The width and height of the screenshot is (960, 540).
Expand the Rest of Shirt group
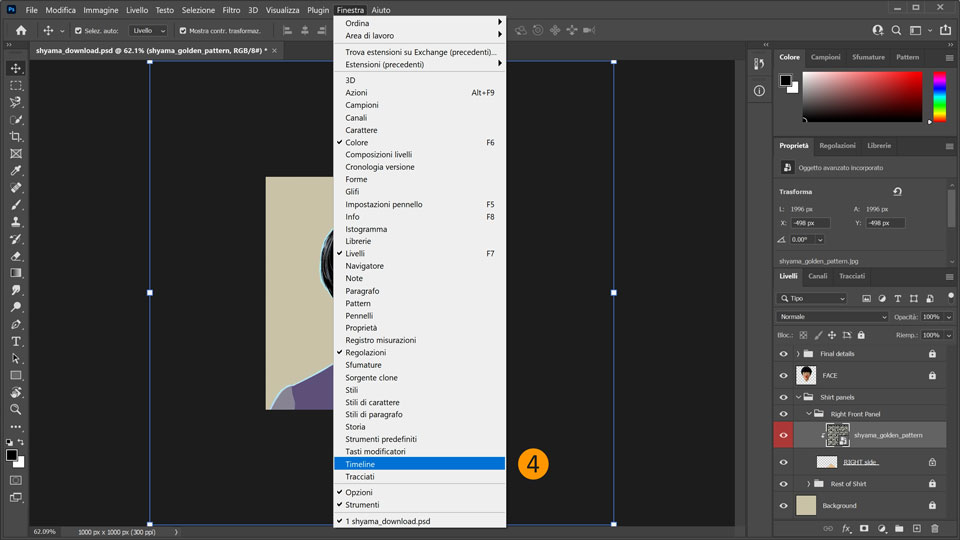pyautogui.click(x=808, y=484)
